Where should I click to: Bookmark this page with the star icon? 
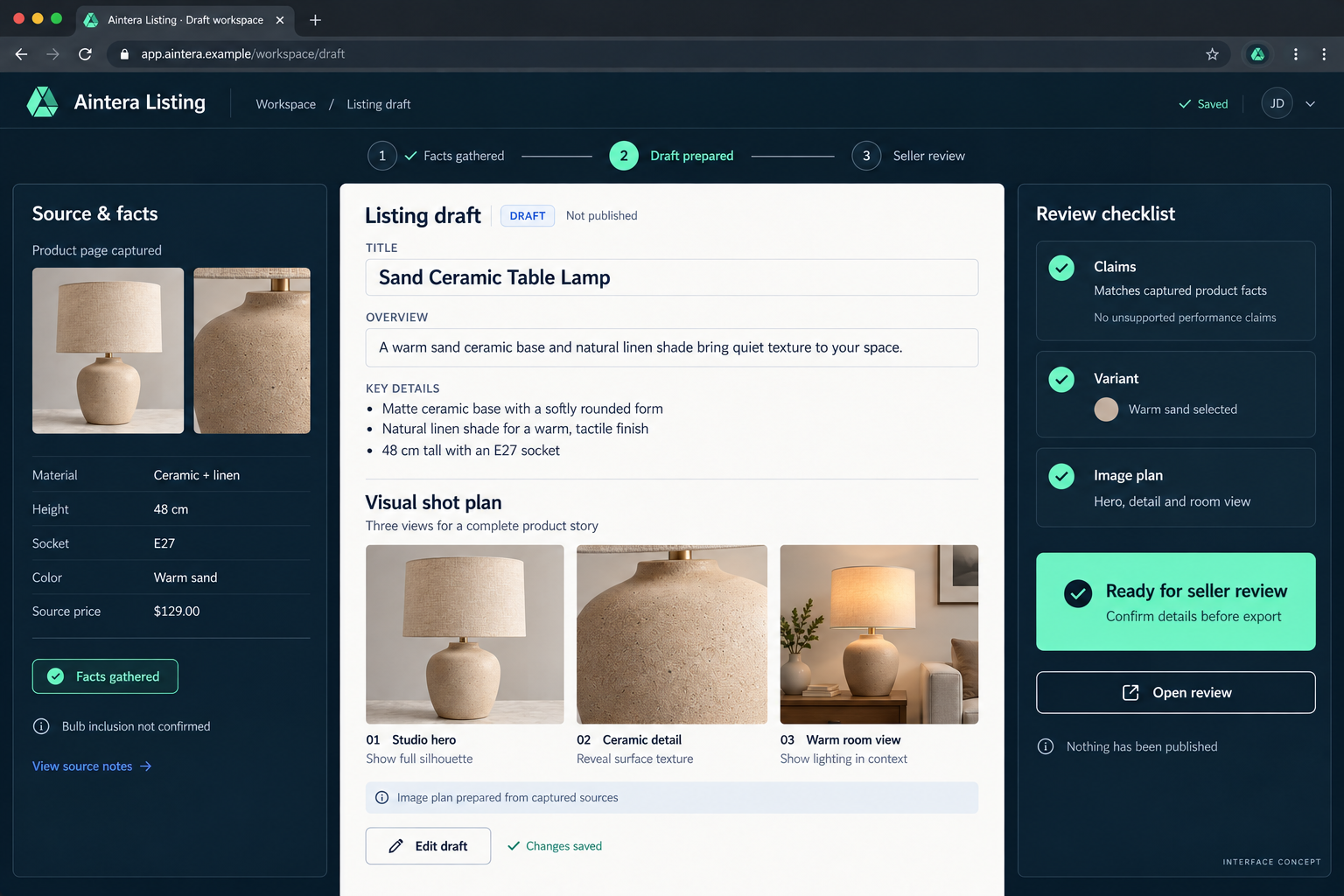1212,54
